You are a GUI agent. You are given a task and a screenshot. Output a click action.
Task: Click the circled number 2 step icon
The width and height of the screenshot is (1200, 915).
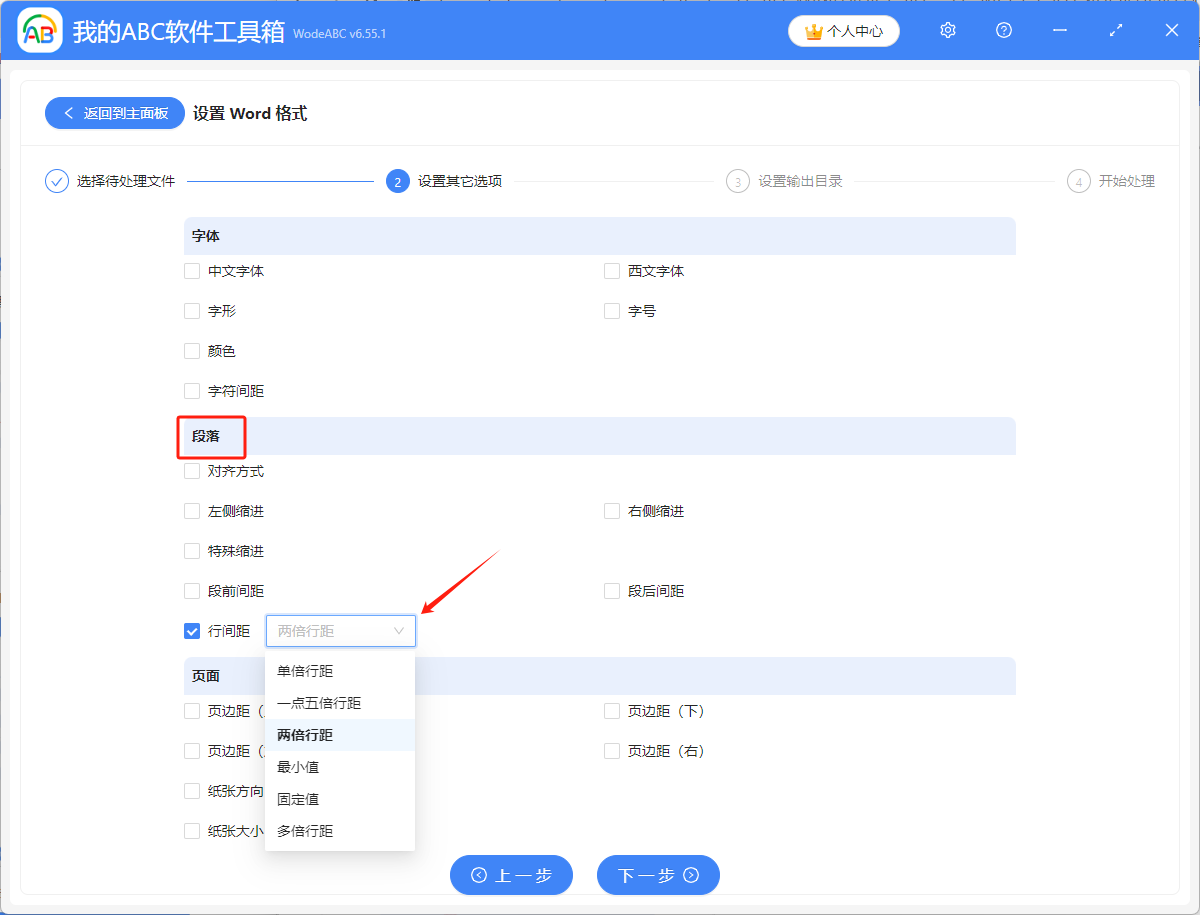(x=397, y=181)
